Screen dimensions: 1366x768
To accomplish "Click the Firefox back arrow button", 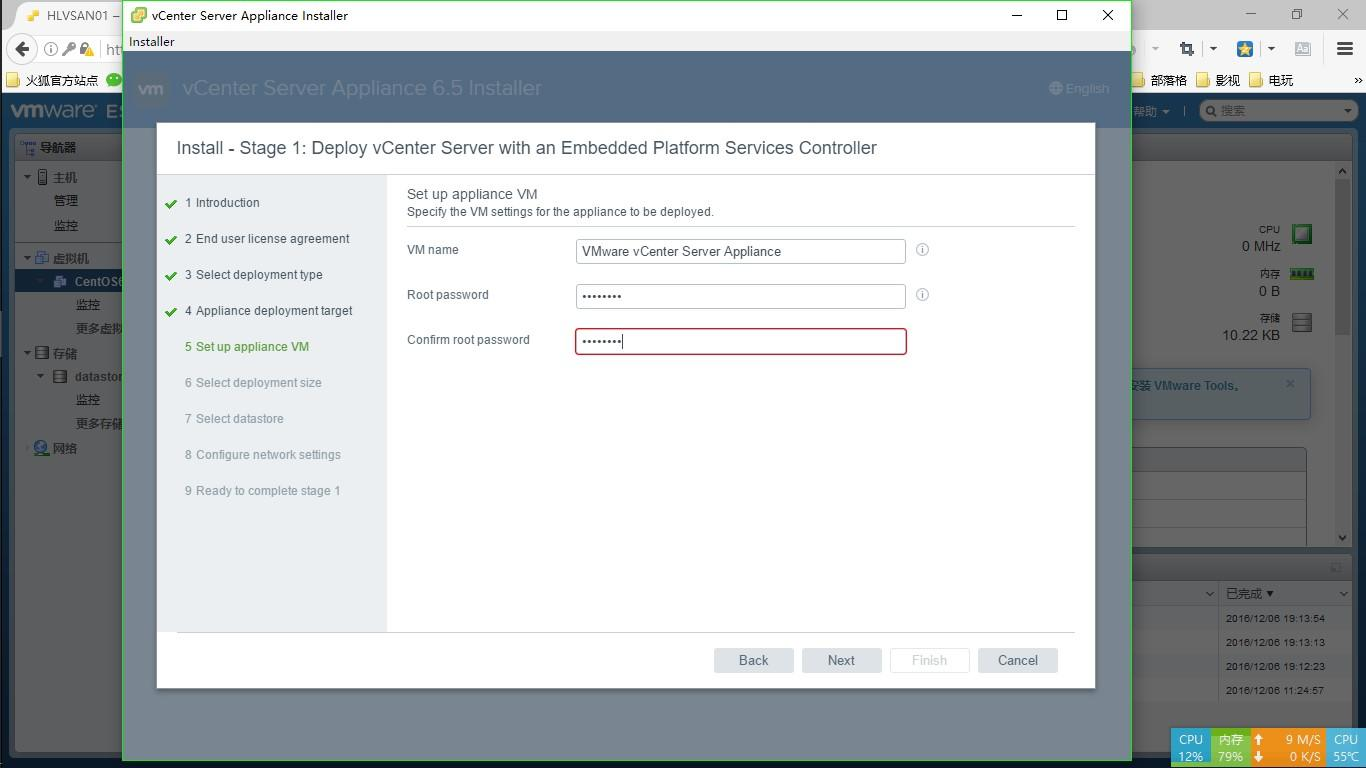I will (22, 48).
